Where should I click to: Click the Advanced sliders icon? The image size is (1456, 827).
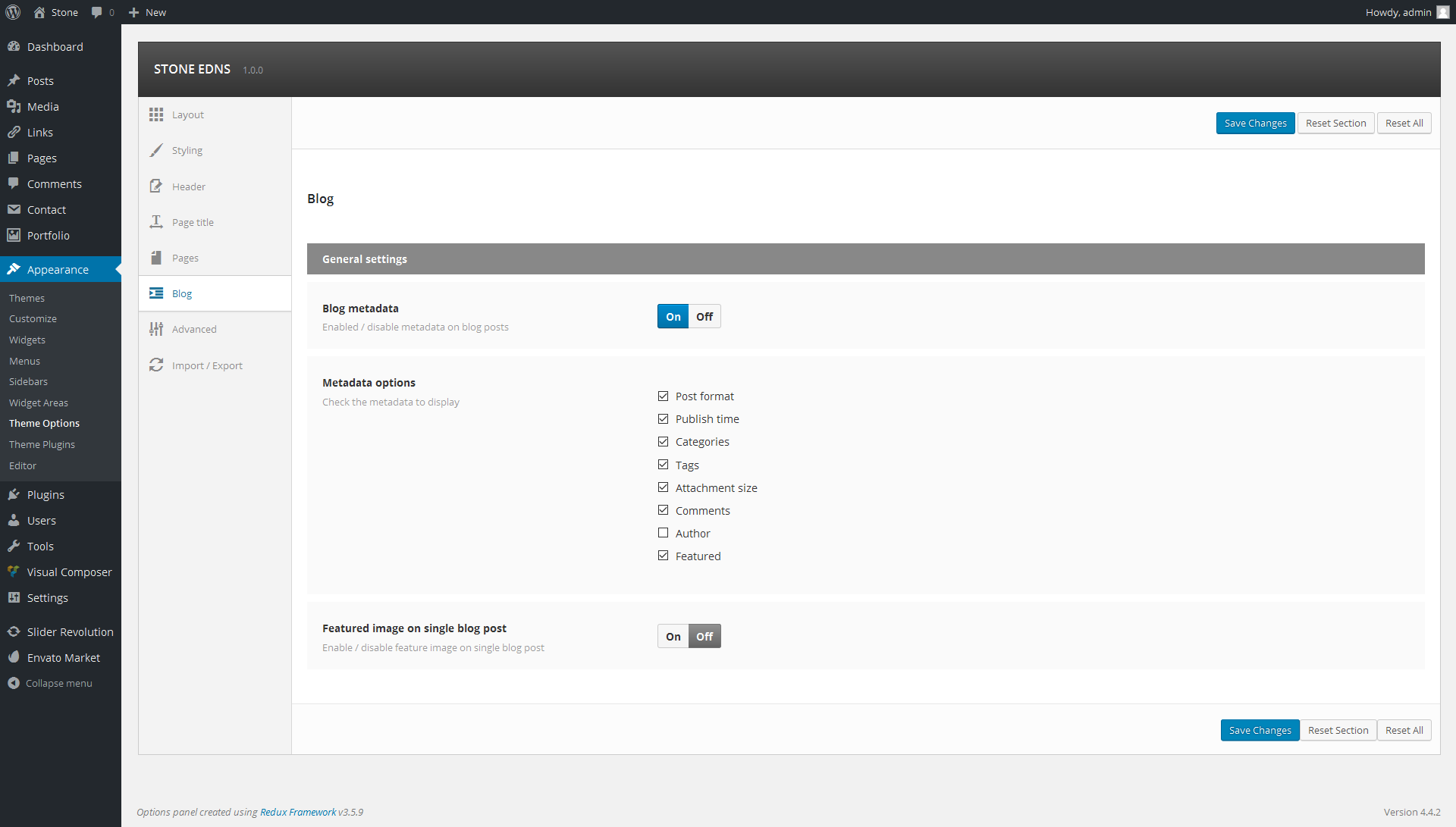point(156,329)
